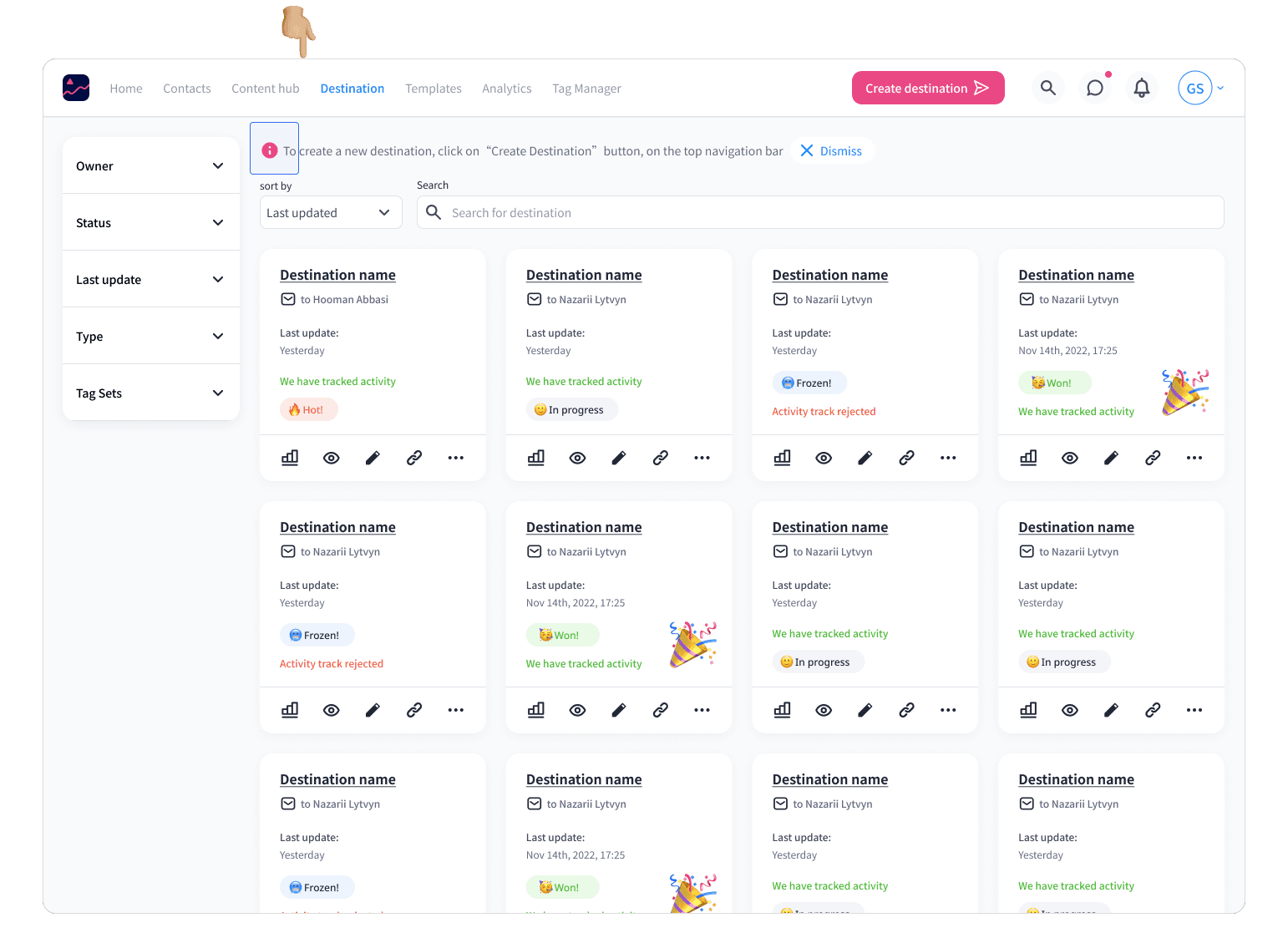Click pencil icon on first-row In progress card
Image resolution: width=1288 pixels, height=933 pixels.
(619, 458)
